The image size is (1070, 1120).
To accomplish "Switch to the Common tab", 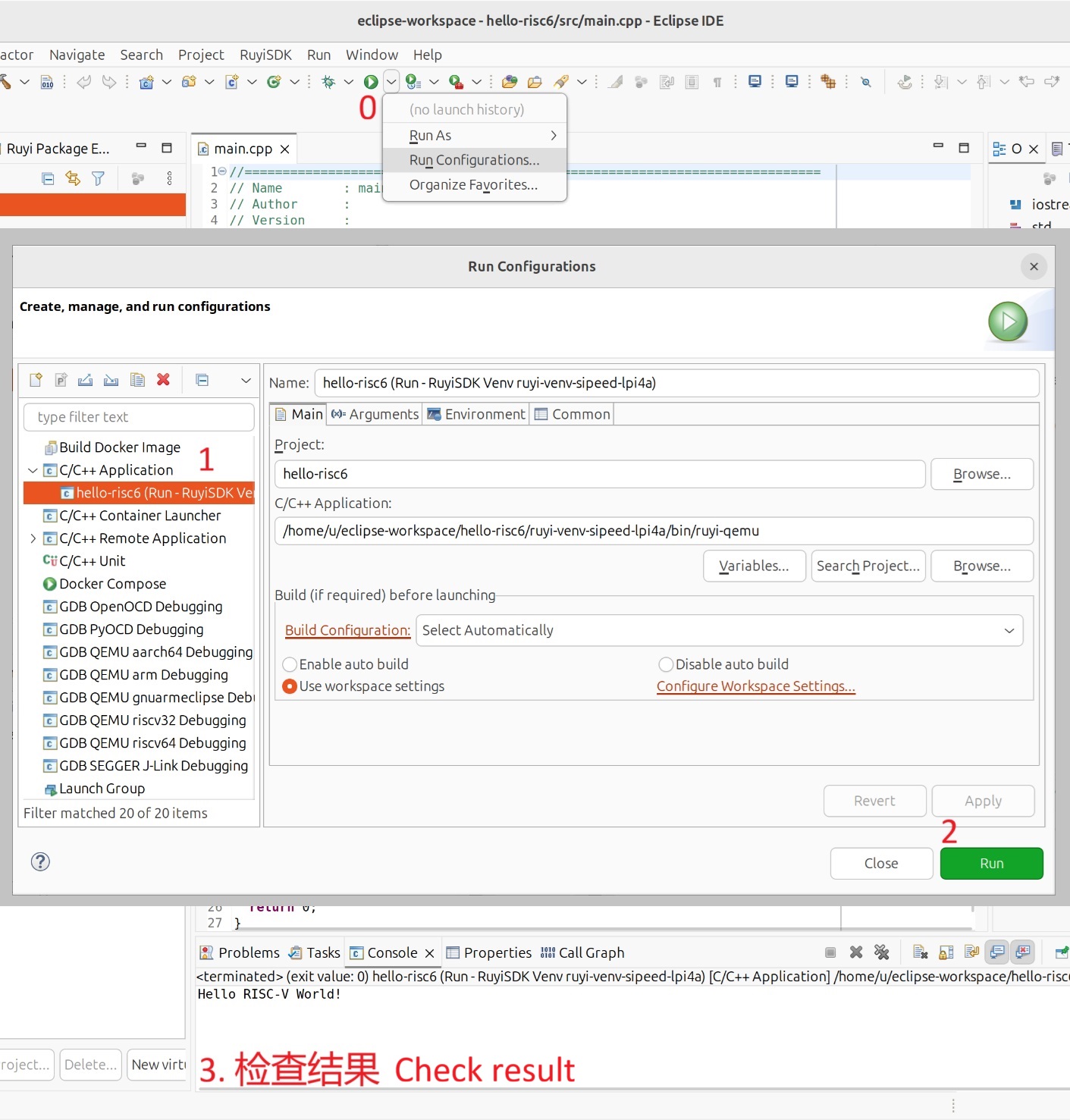I will point(572,414).
